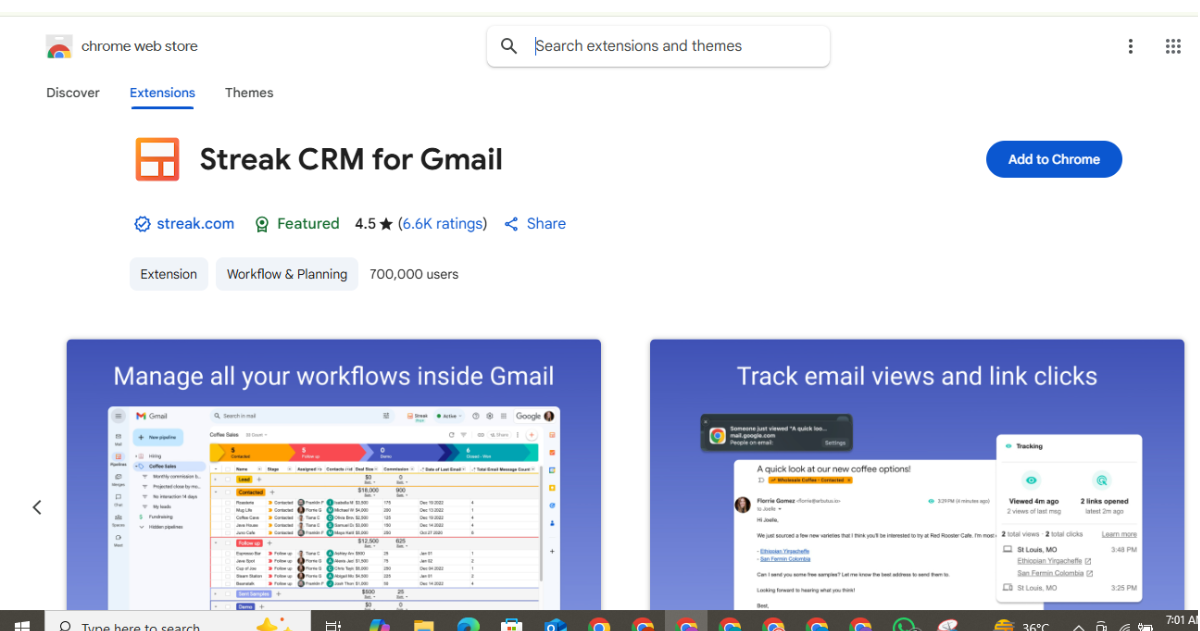
Task: Open the three-dot more options menu
Action: (x=1130, y=46)
